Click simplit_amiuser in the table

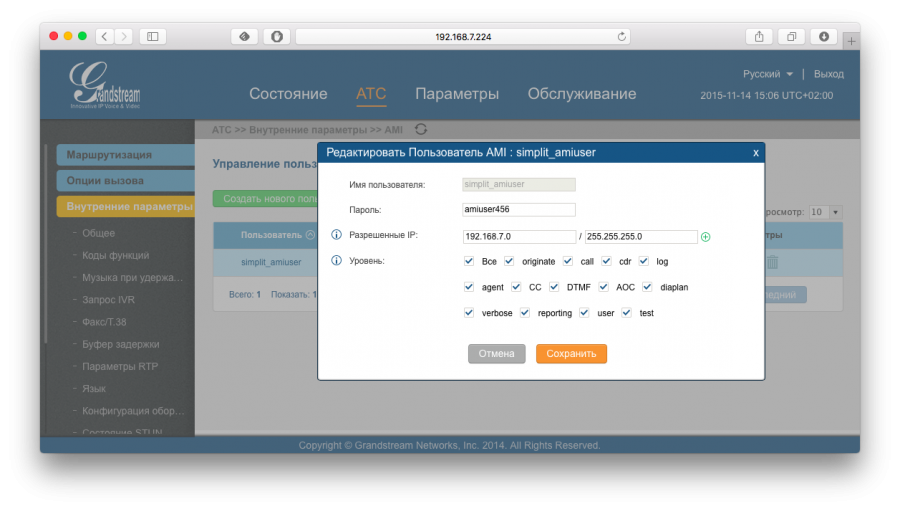[271, 262]
